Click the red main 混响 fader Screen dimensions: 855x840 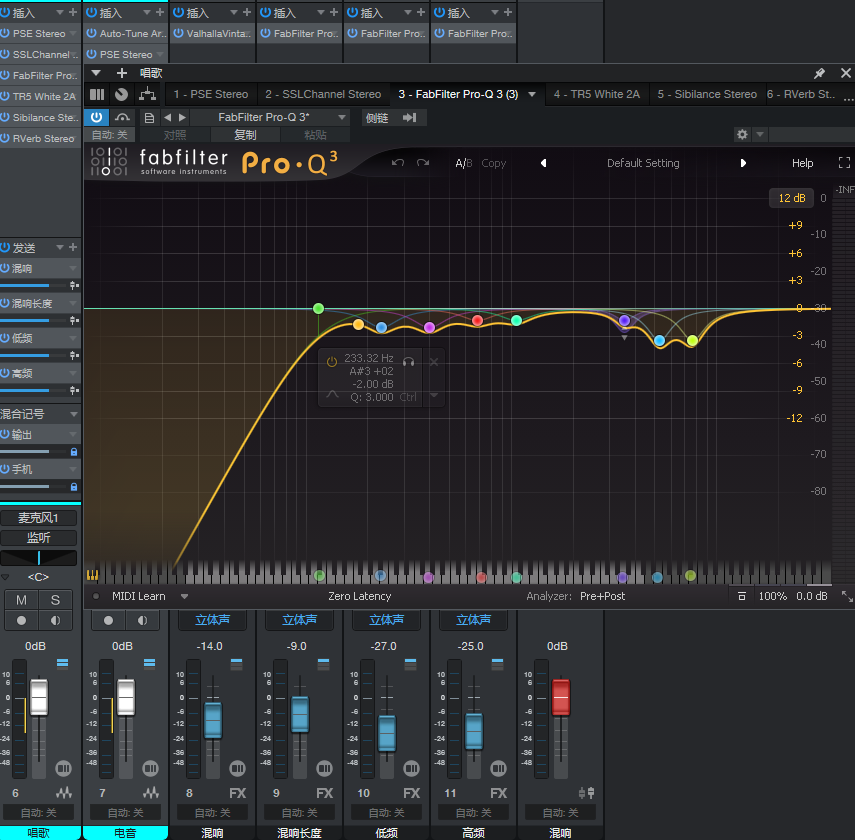(561, 697)
